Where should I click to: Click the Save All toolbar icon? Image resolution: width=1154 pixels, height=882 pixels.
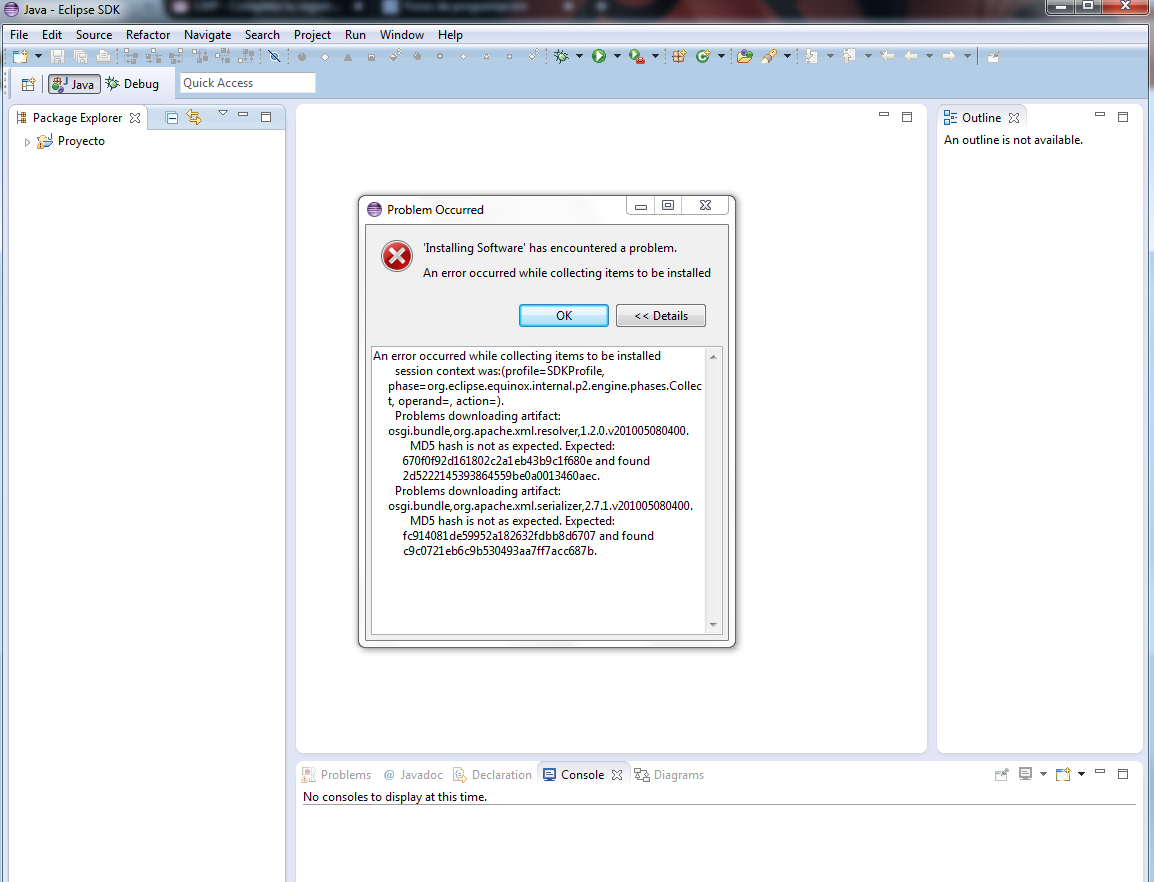click(x=80, y=57)
